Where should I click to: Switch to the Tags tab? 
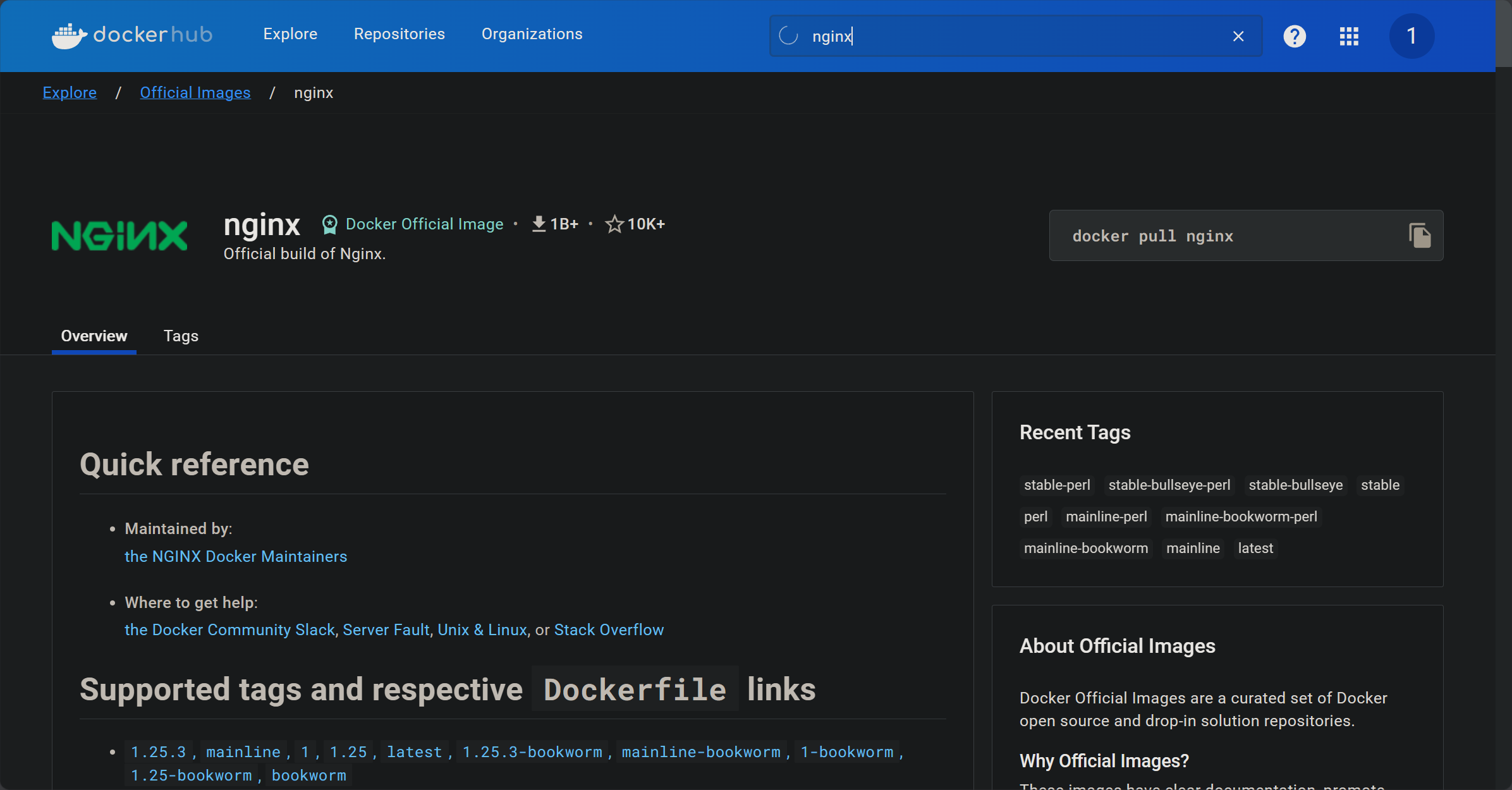coord(181,336)
